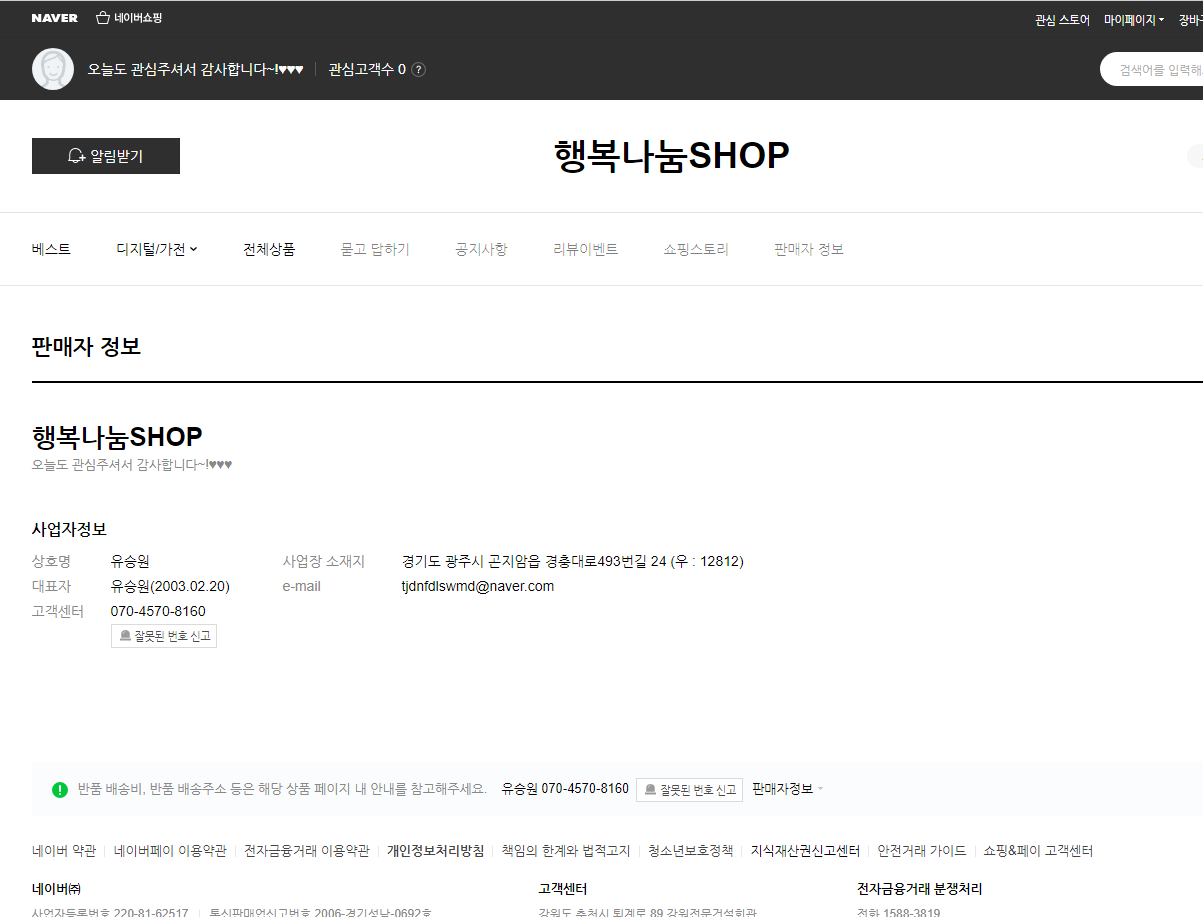Click the phone number 070-4570-8160 under 고객센터
Screen dimensions: 1203x917
pyautogui.click(x=158, y=611)
